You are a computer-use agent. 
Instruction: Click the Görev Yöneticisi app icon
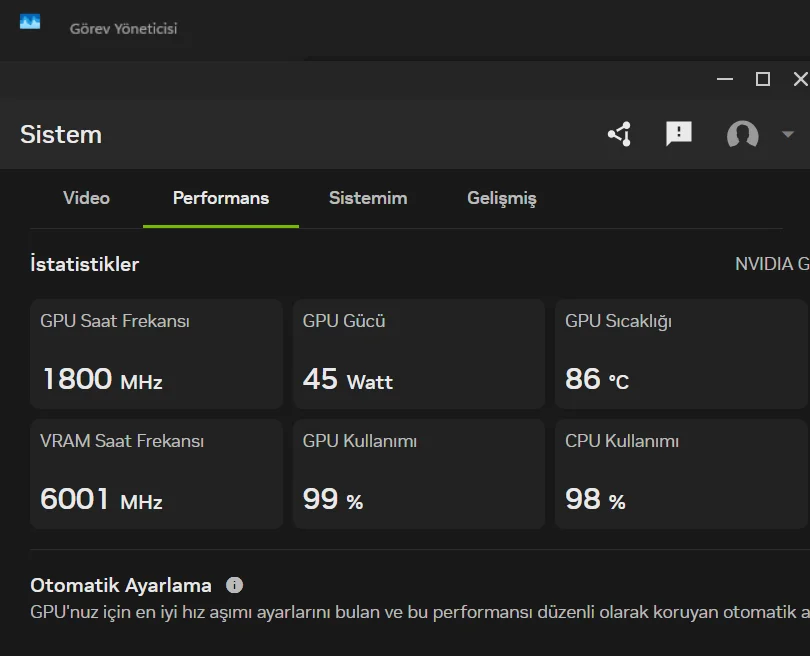click(x=30, y=22)
